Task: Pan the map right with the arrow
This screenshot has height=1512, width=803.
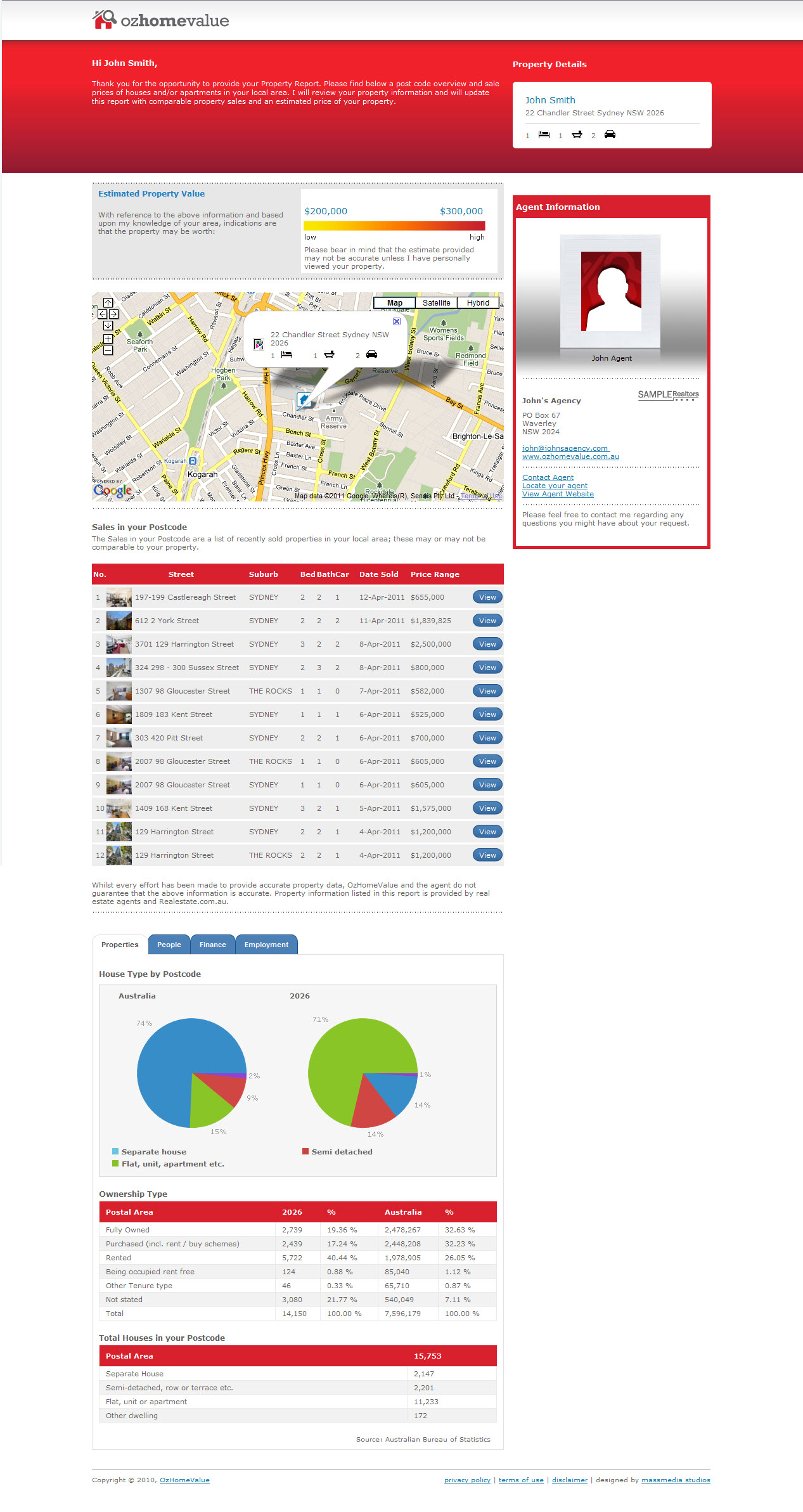Action: [x=113, y=314]
